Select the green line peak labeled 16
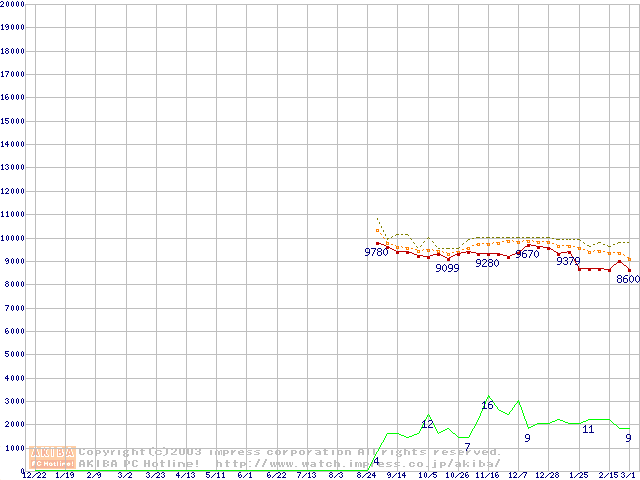The height and width of the screenshot is (480, 640). coord(487,405)
